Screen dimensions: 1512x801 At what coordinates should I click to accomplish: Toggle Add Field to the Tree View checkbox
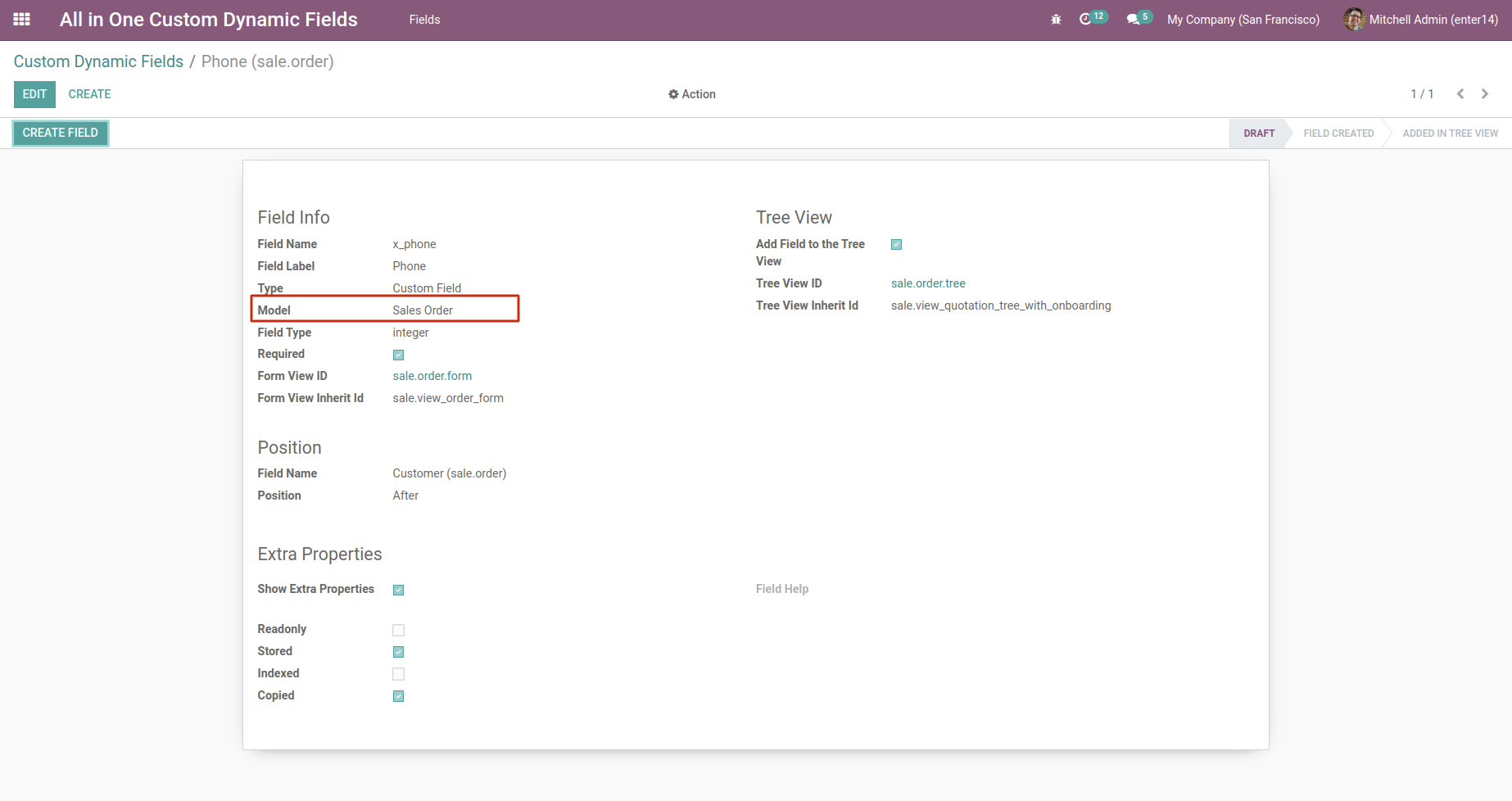896,245
